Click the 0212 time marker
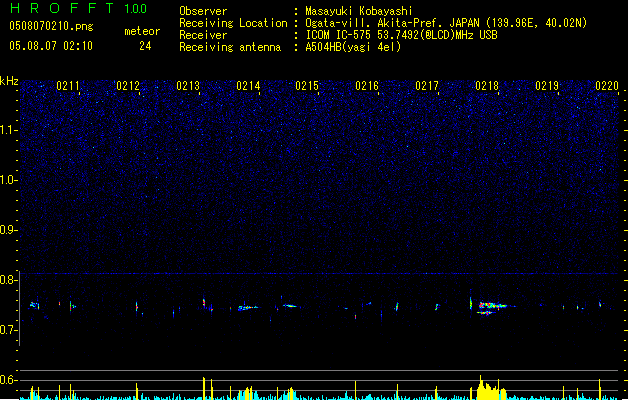 128,86
